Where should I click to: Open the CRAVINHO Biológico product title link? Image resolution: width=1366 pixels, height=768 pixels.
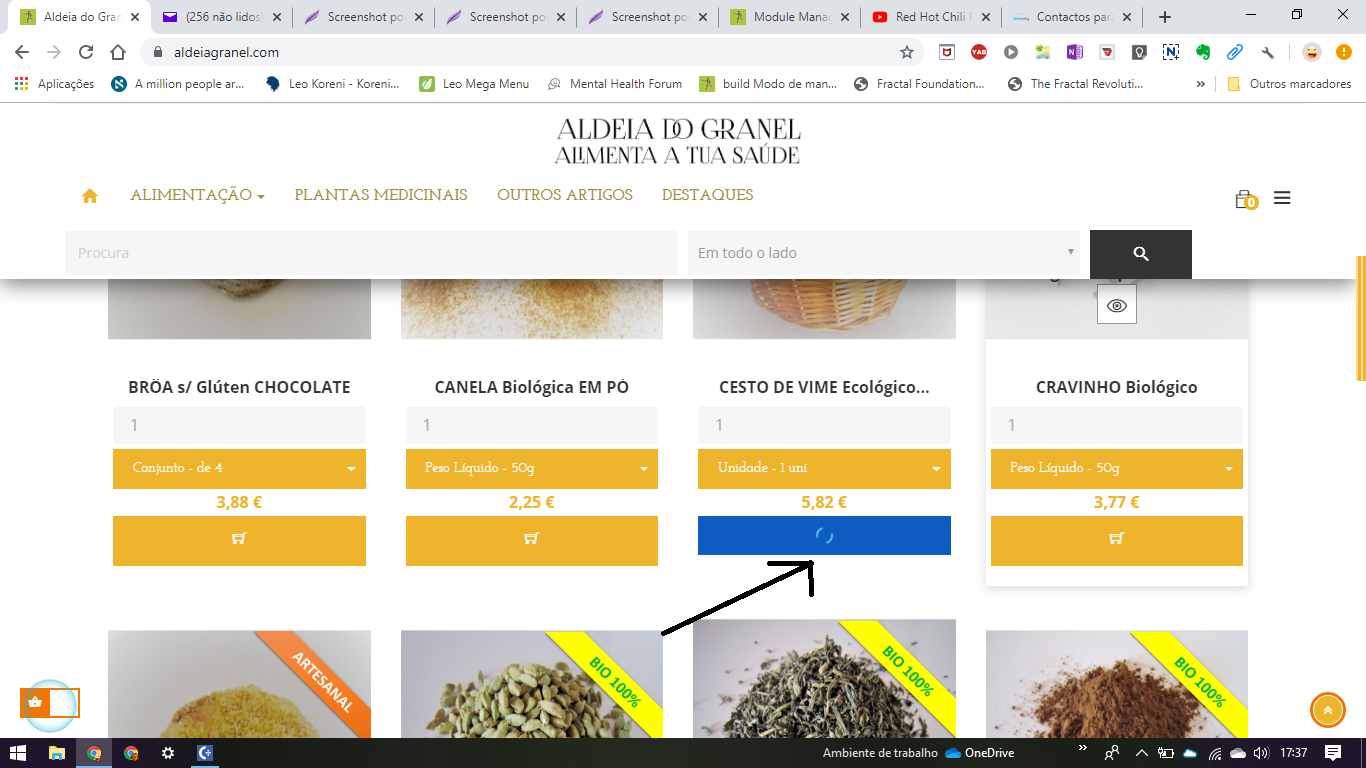tap(1117, 387)
